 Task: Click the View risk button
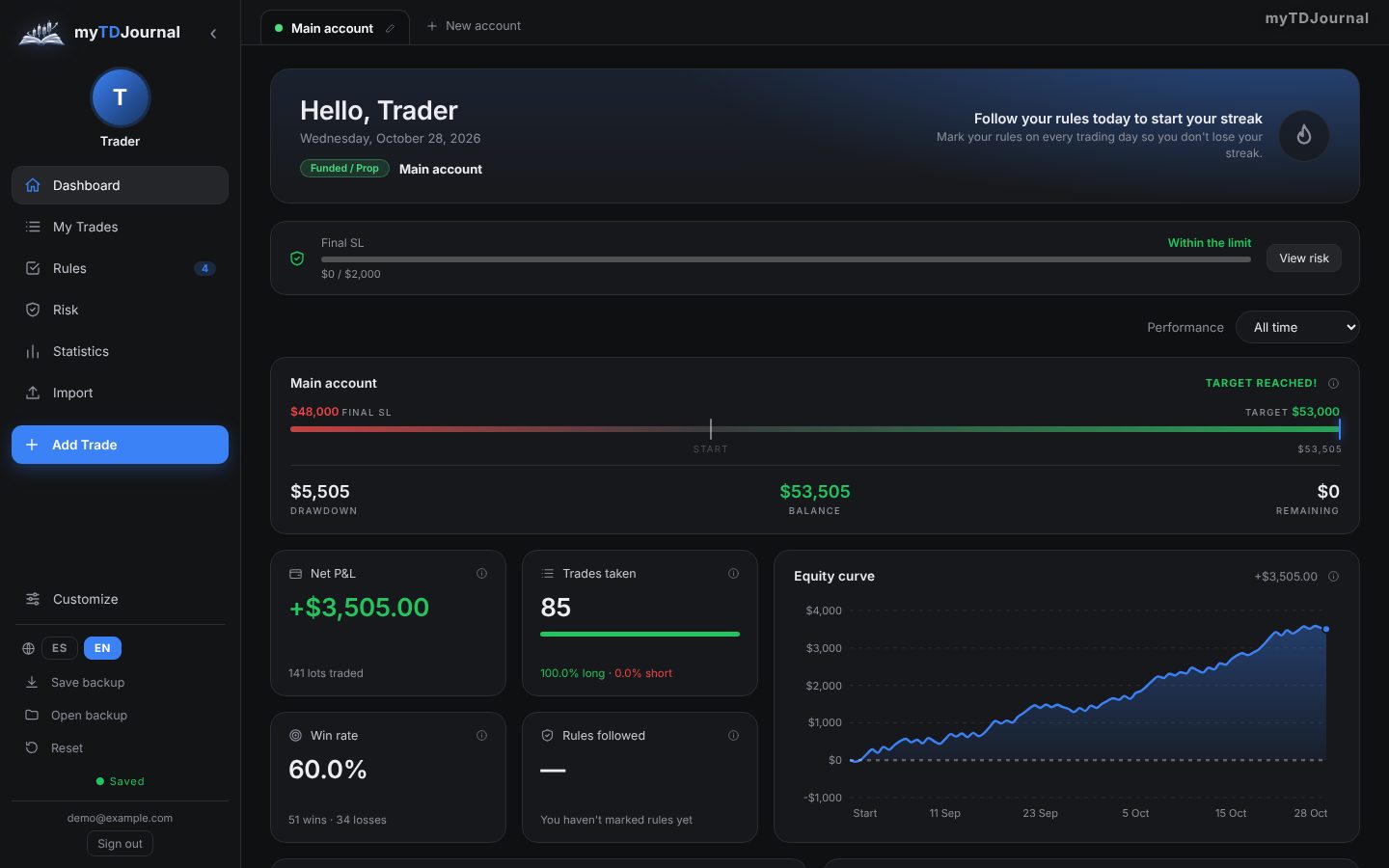[1304, 258]
